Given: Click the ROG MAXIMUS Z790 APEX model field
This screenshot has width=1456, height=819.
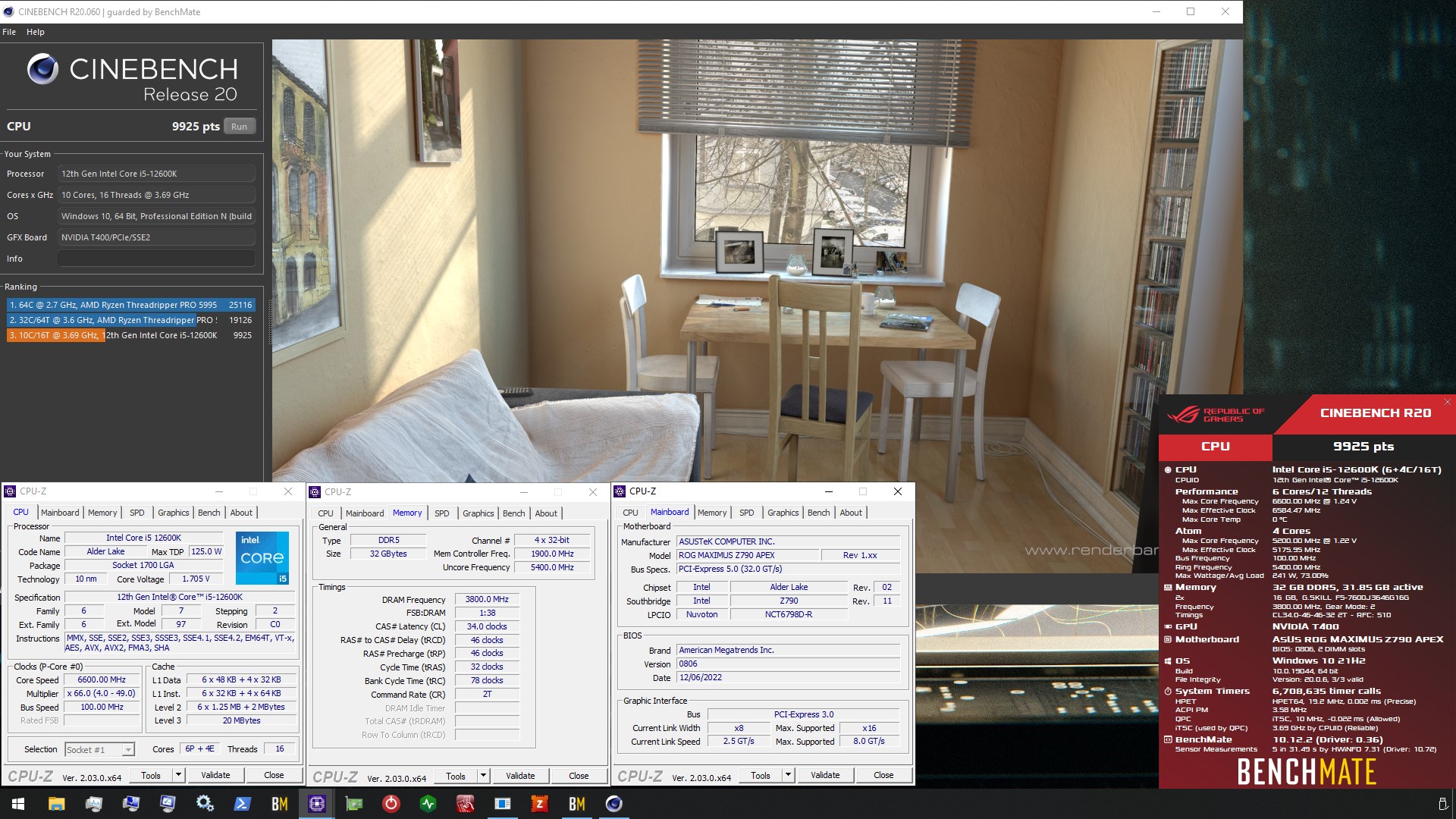Looking at the screenshot, I should coord(747,555).
